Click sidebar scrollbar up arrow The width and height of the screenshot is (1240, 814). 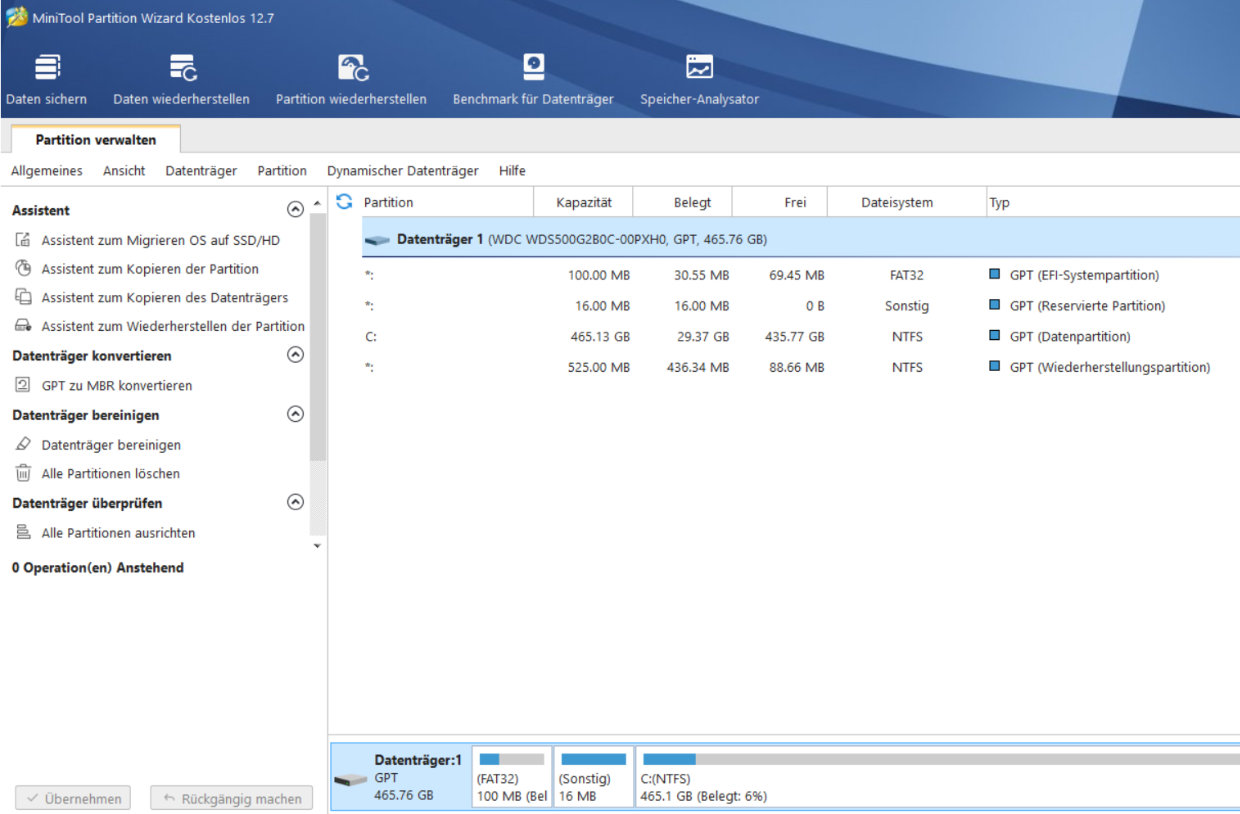click(318, 203)
